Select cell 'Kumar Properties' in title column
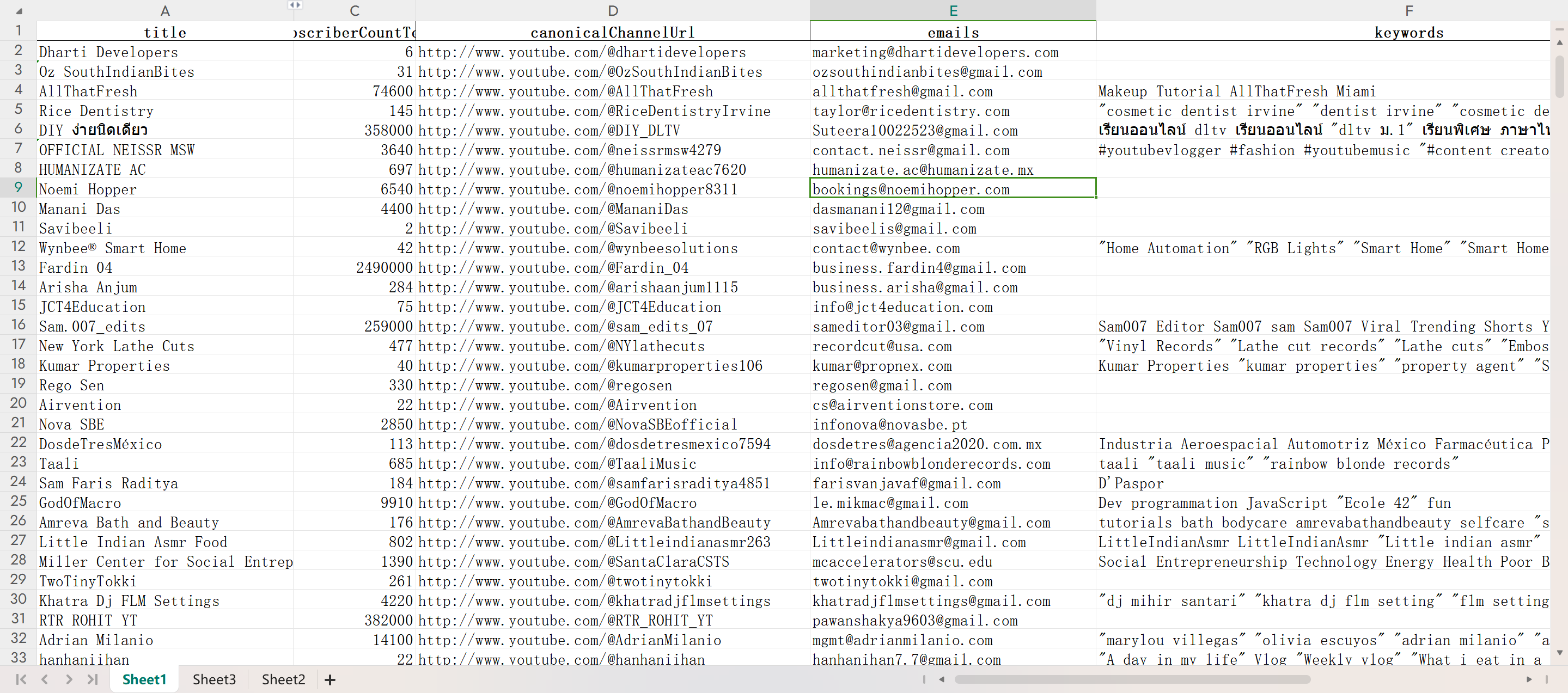1568x693 pixels. 165,365
